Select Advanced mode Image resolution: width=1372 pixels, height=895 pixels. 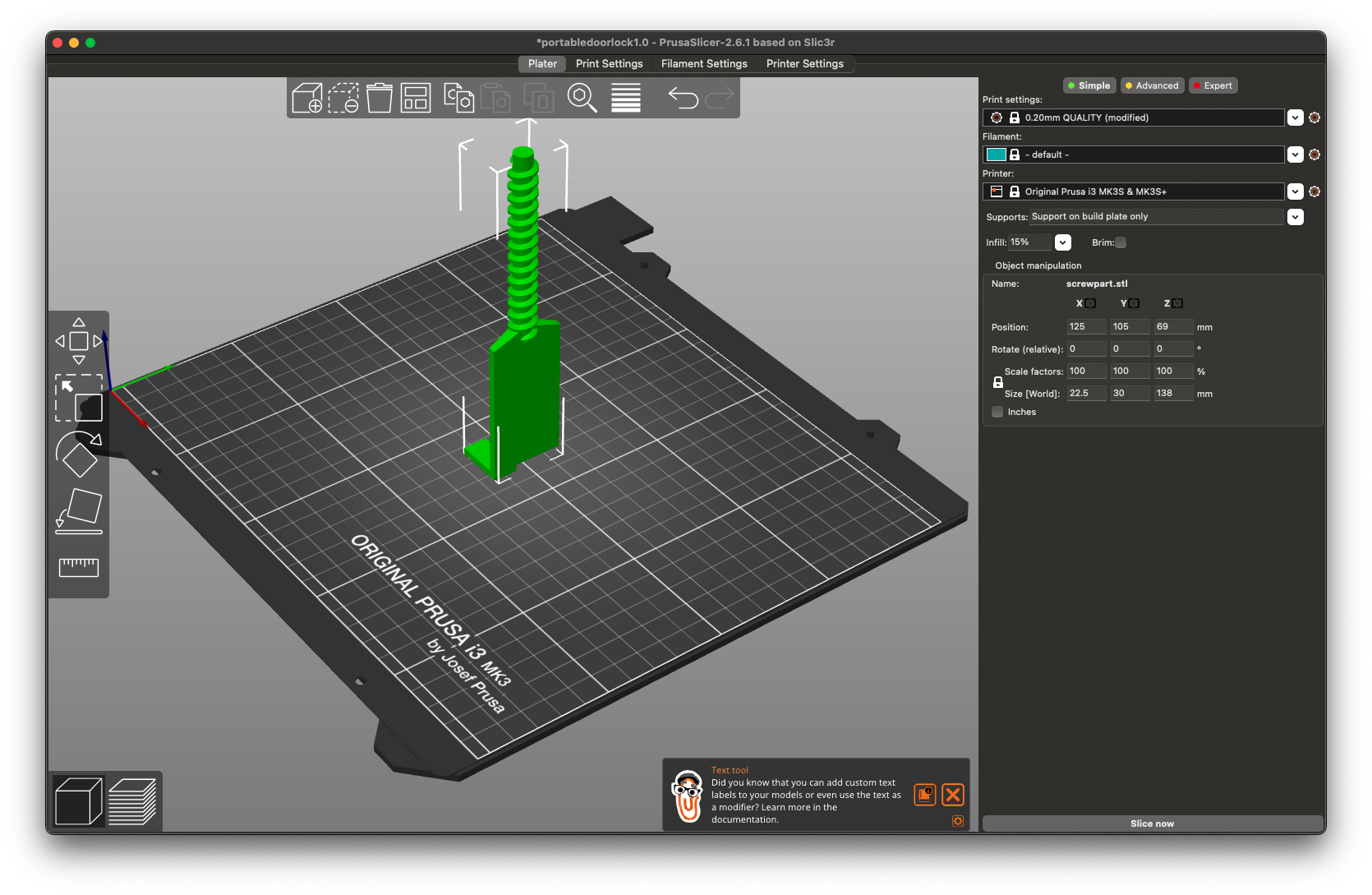1152,85
